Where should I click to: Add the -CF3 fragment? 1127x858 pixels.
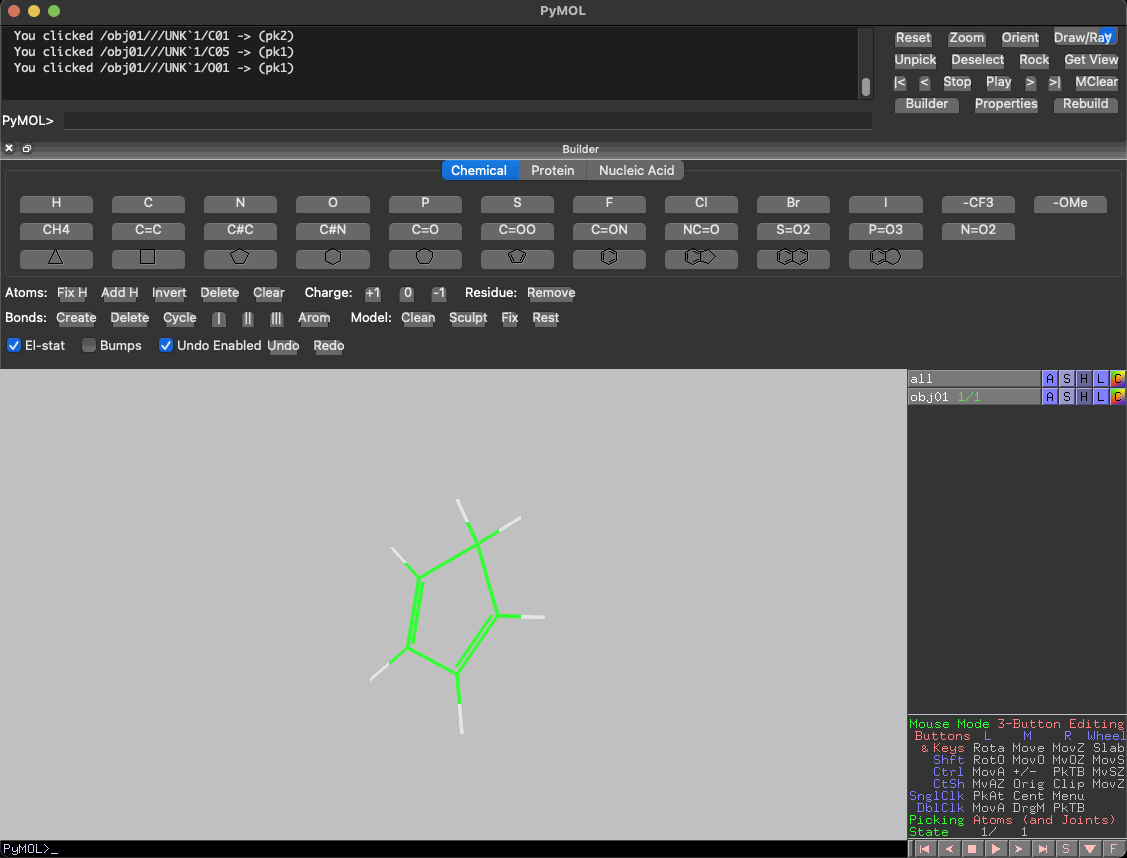point(978,203)
